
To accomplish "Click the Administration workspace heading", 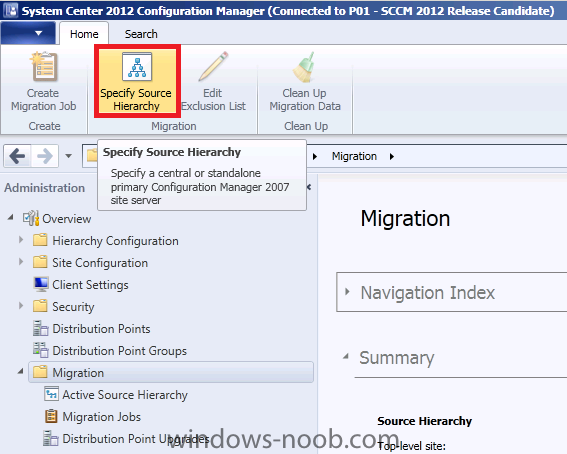I will [44, 188].
